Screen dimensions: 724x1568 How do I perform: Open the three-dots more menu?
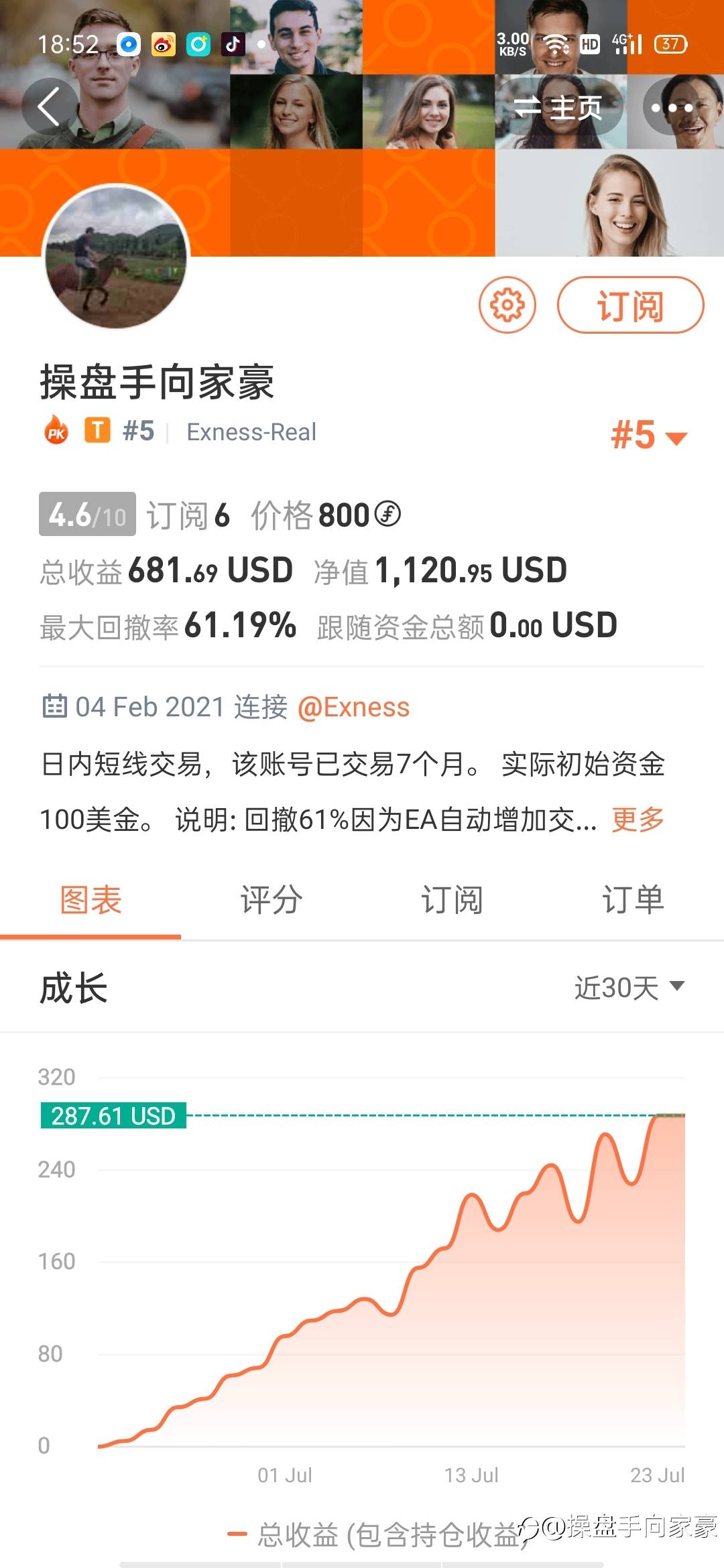[672, 107]
